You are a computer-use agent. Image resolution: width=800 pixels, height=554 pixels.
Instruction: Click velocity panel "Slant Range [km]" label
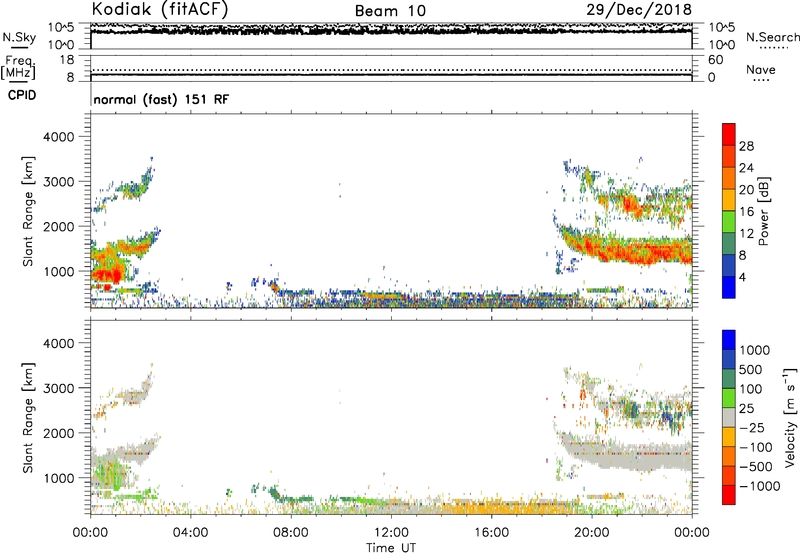28,418
